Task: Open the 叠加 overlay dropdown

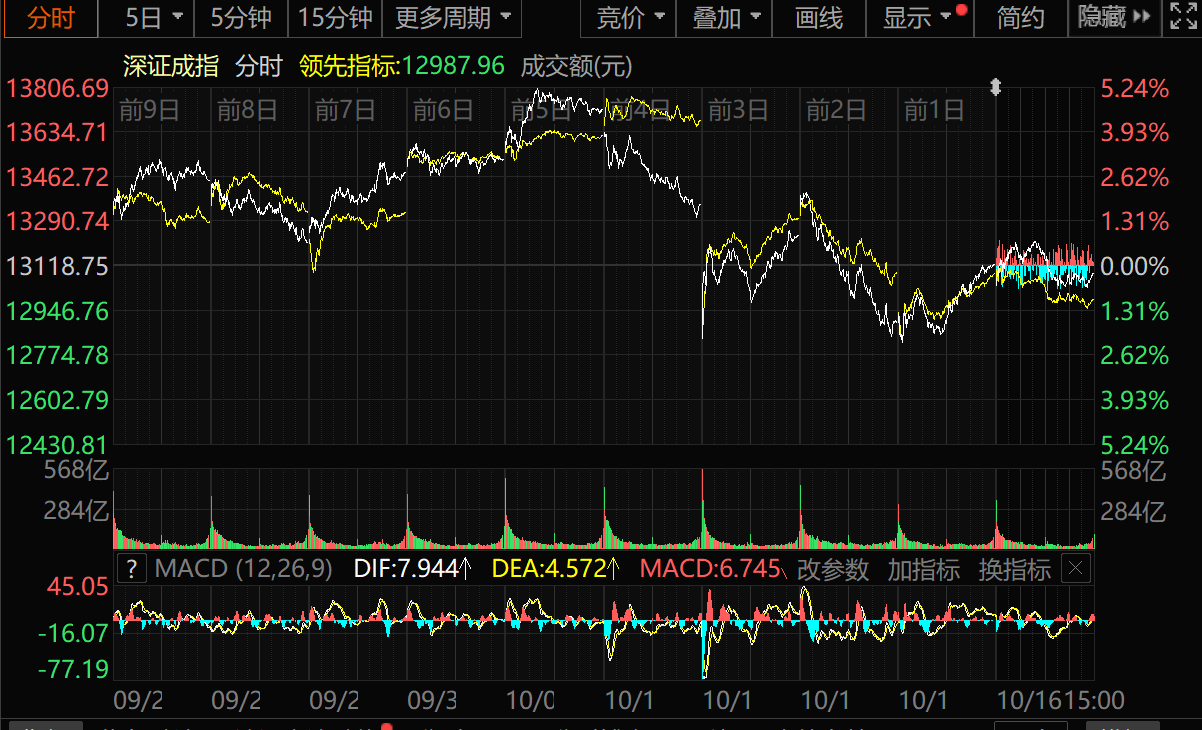Action: tap(726, 17)
